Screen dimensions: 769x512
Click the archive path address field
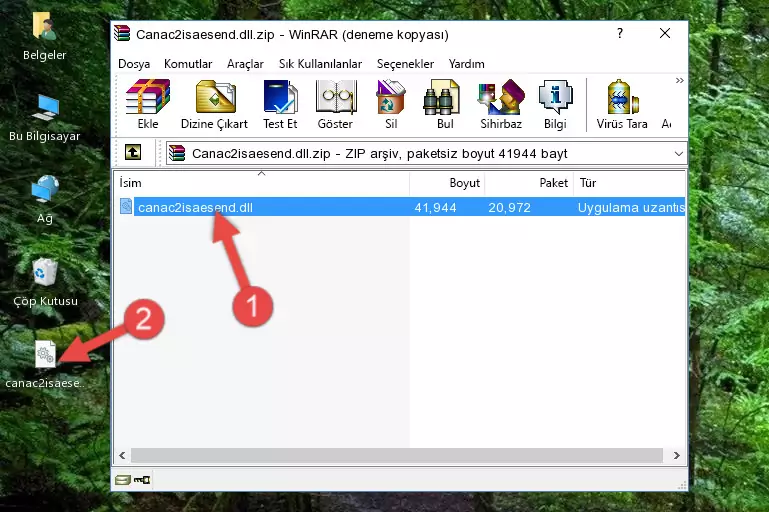[426, 154]
